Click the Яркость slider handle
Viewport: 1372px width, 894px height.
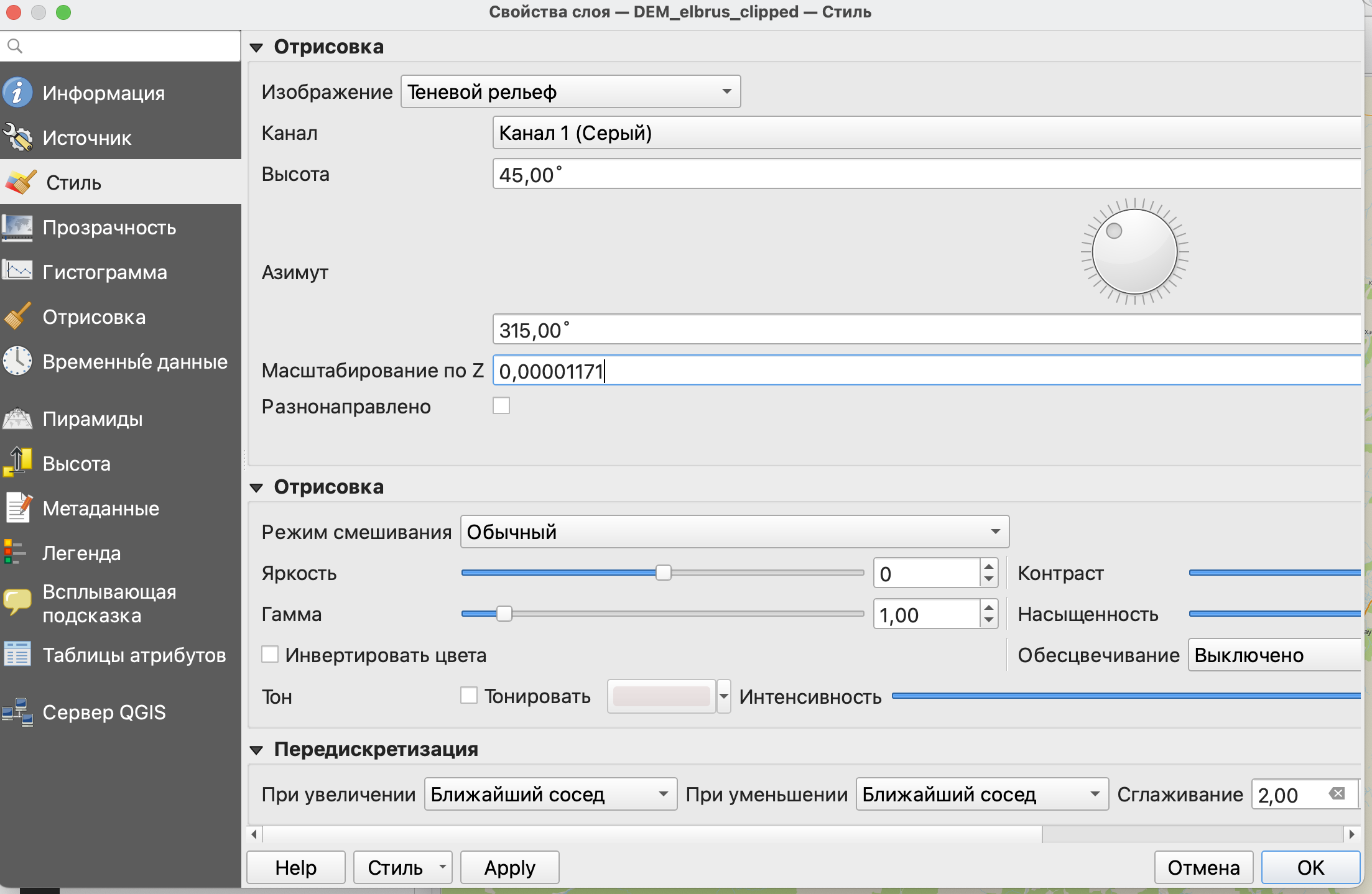click(664, 573)
